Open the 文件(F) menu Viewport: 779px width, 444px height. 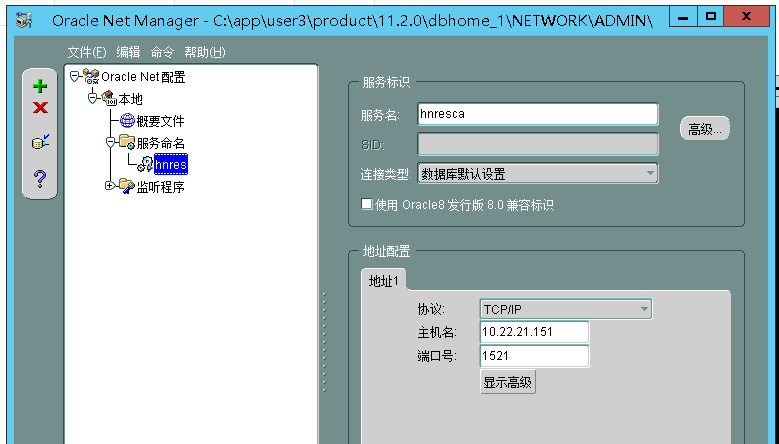coord(87,52)
